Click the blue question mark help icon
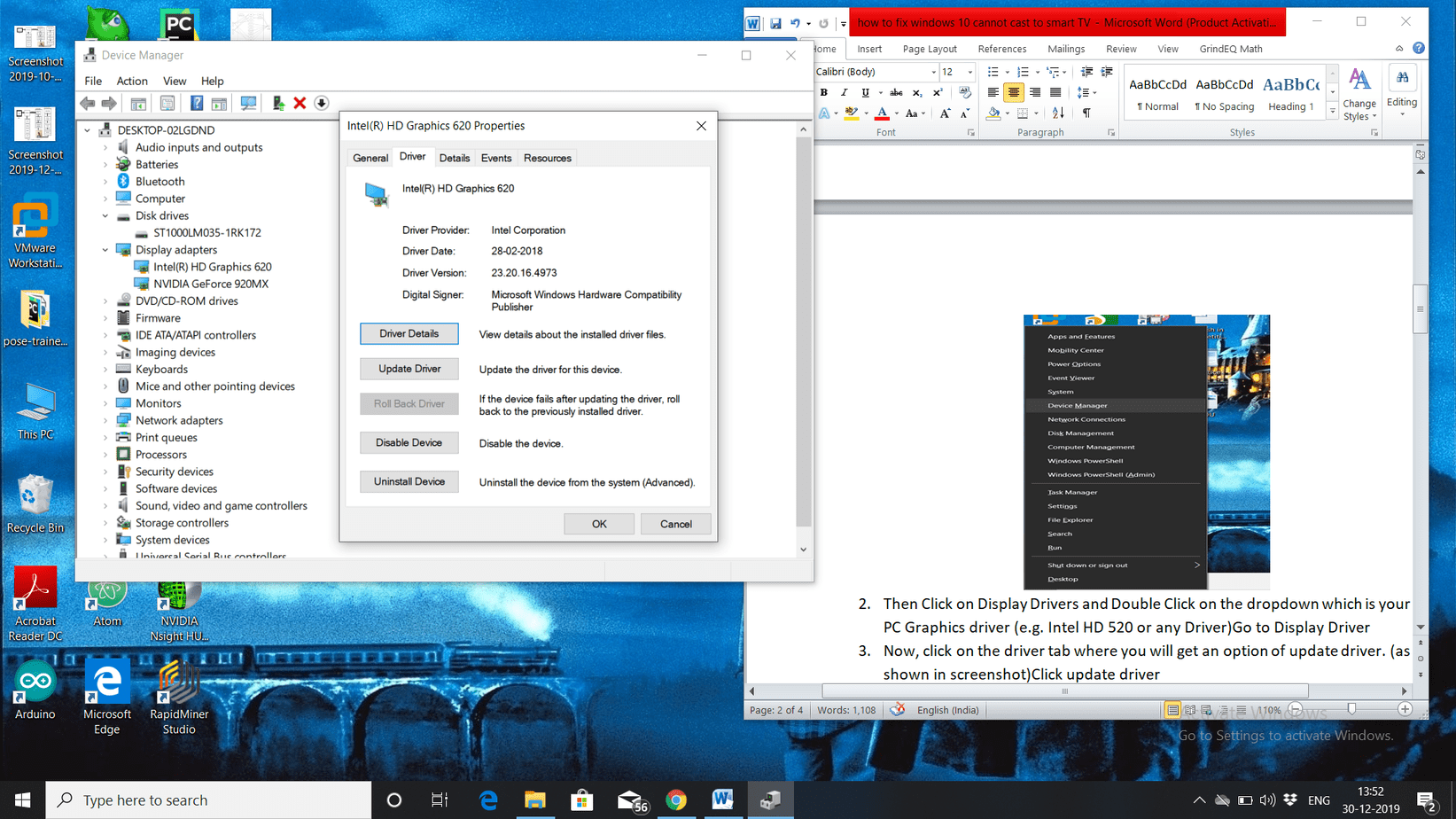Screen dimensions: 1456x819 (197, 104)
